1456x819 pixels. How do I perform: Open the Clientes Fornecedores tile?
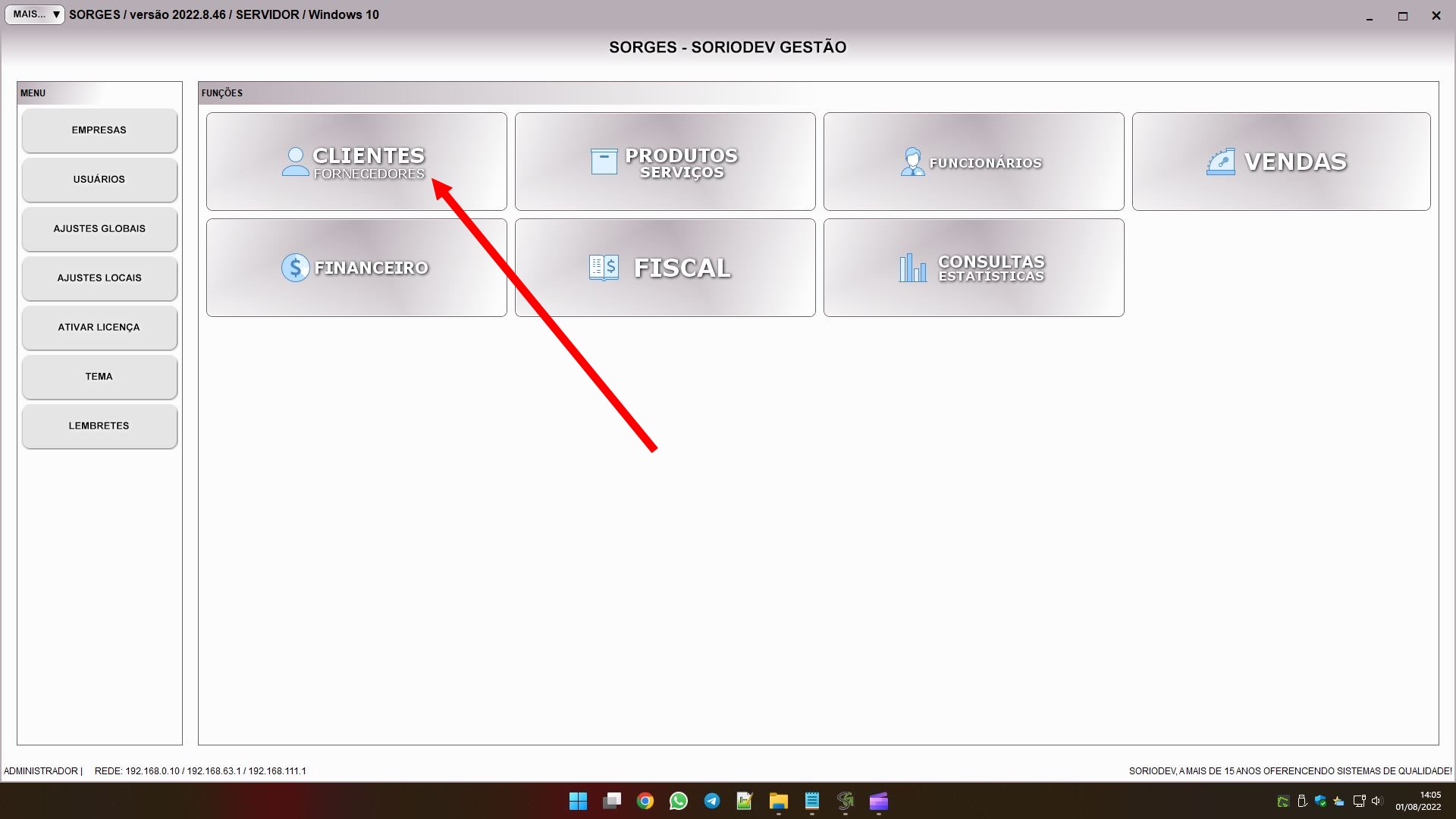[x=356, y=162]
